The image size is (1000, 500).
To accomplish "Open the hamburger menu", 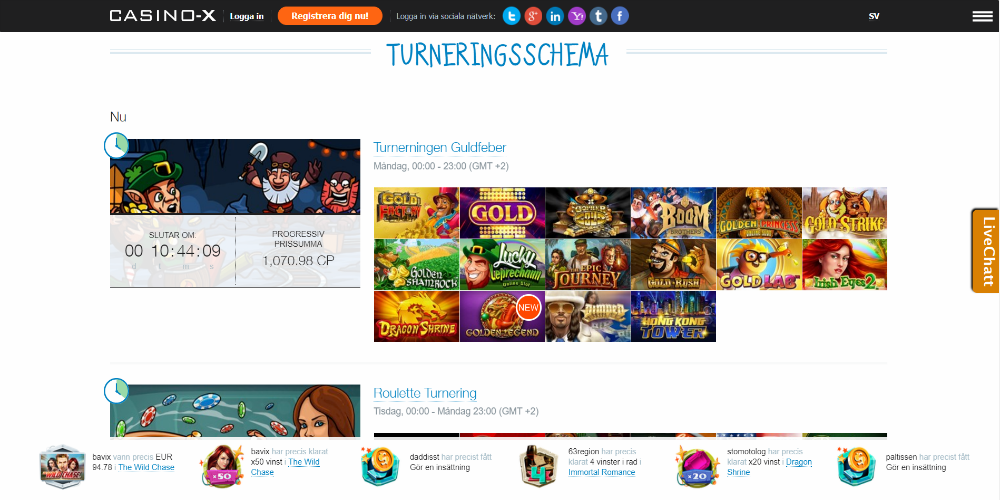I will tap(982, 17).
